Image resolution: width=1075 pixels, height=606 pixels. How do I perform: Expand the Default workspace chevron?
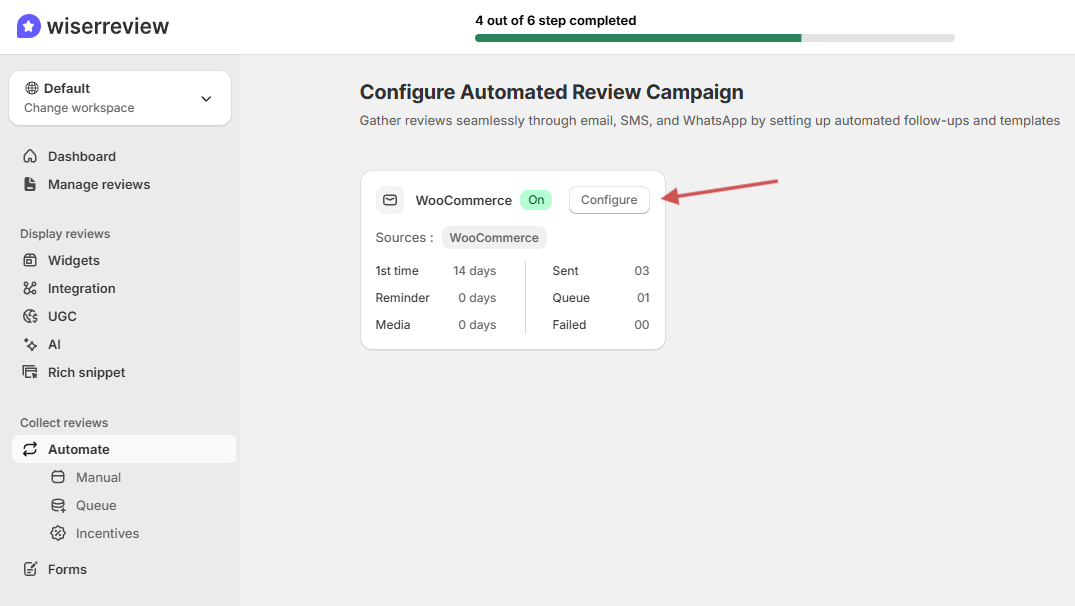(206, 98)
